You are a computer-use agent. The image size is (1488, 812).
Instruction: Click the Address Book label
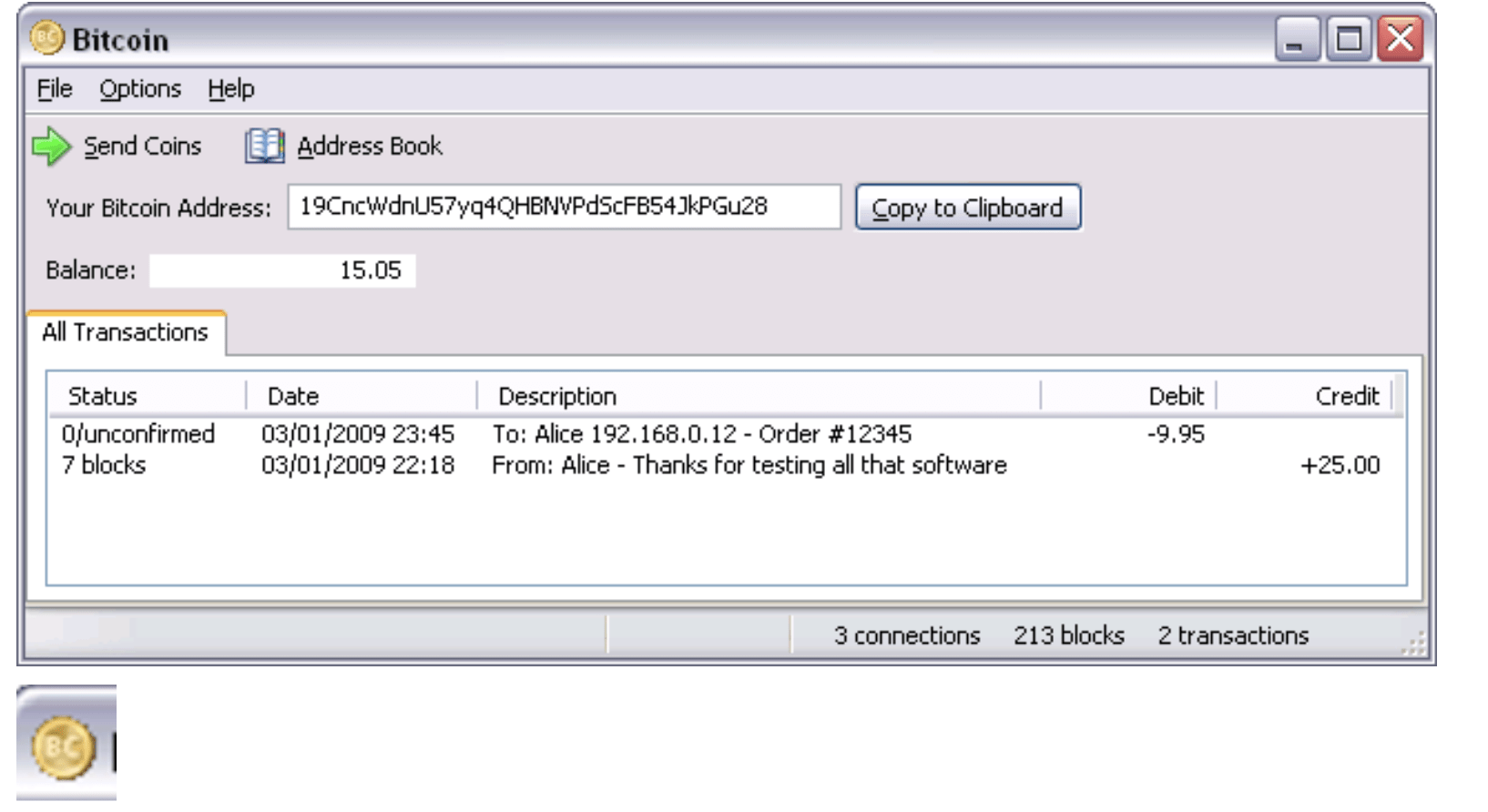pos(370,147)
